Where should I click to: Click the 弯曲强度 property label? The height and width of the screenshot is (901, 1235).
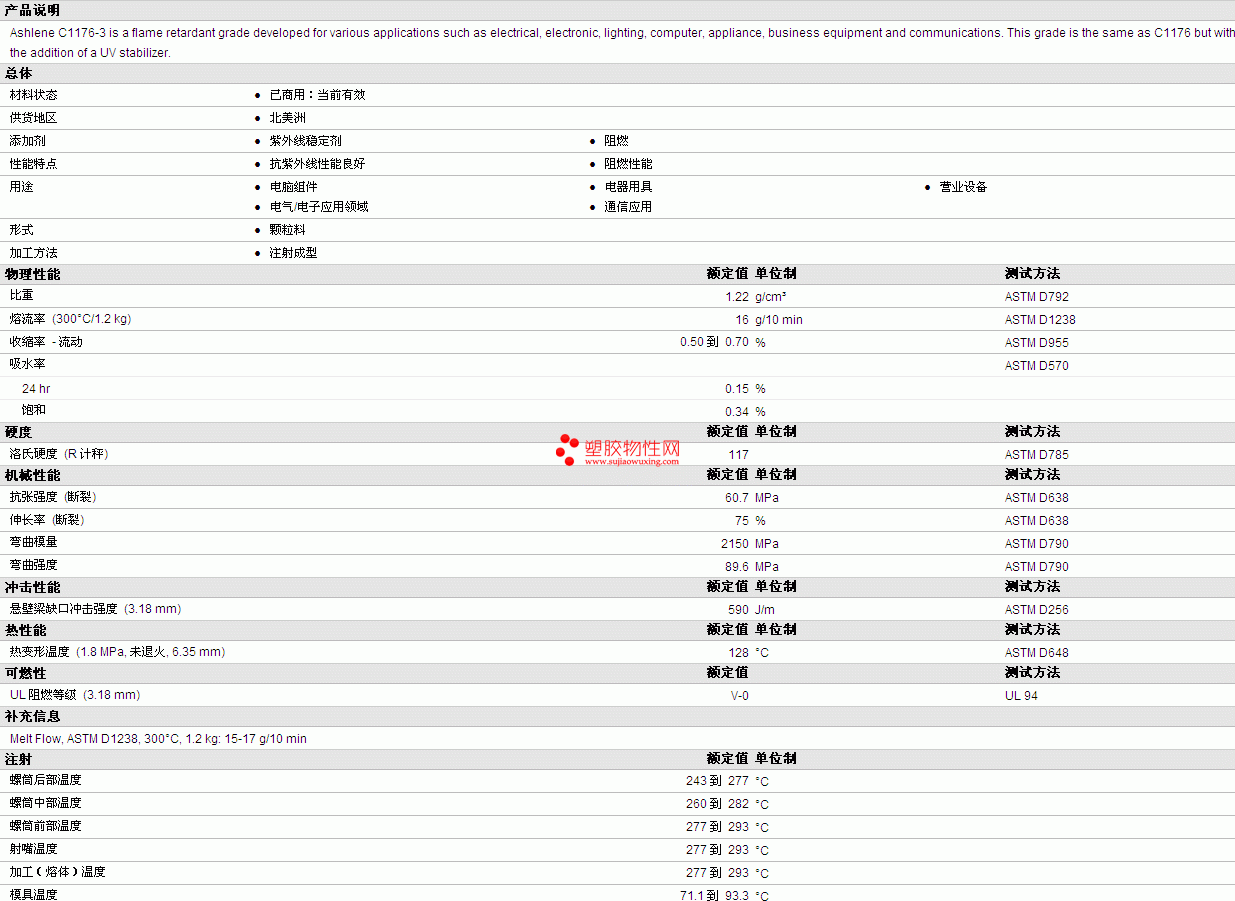(34, 566)
